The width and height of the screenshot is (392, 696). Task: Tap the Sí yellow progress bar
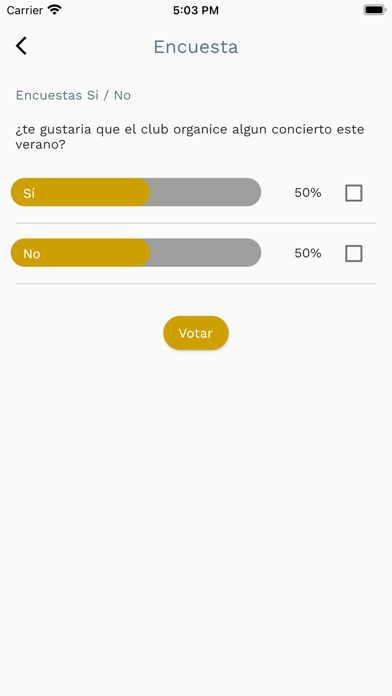[80, 192]
